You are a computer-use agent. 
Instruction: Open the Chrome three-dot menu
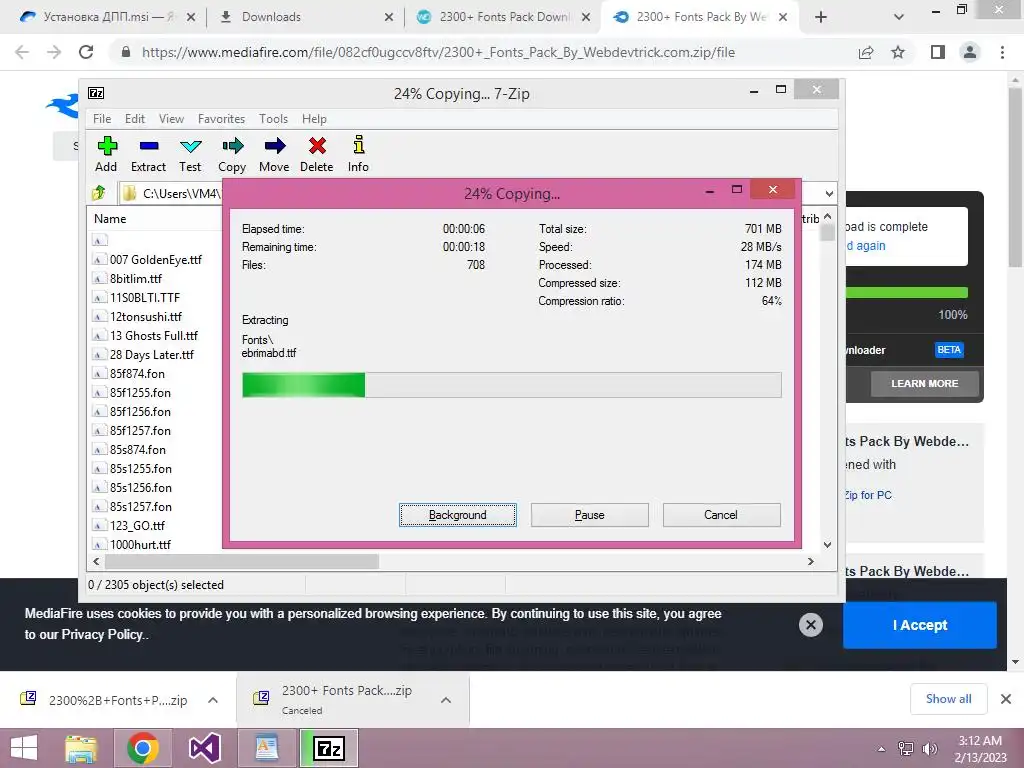[1002, 52]
